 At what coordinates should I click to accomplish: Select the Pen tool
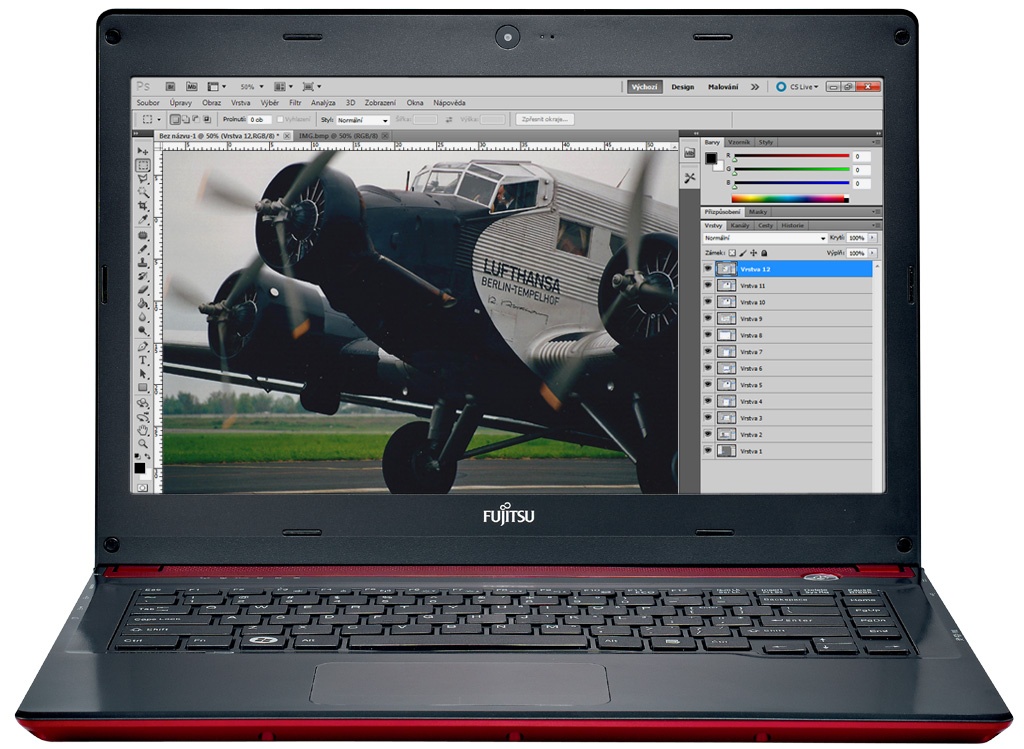(x=142, y=346)
